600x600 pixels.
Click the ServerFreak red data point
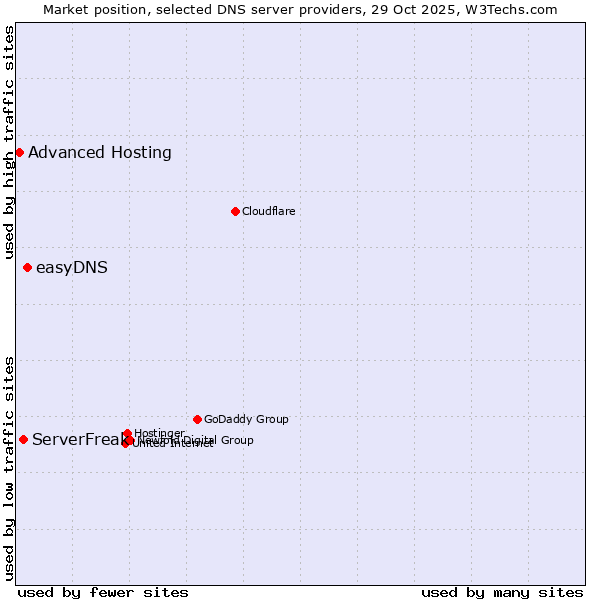[23, 439]
